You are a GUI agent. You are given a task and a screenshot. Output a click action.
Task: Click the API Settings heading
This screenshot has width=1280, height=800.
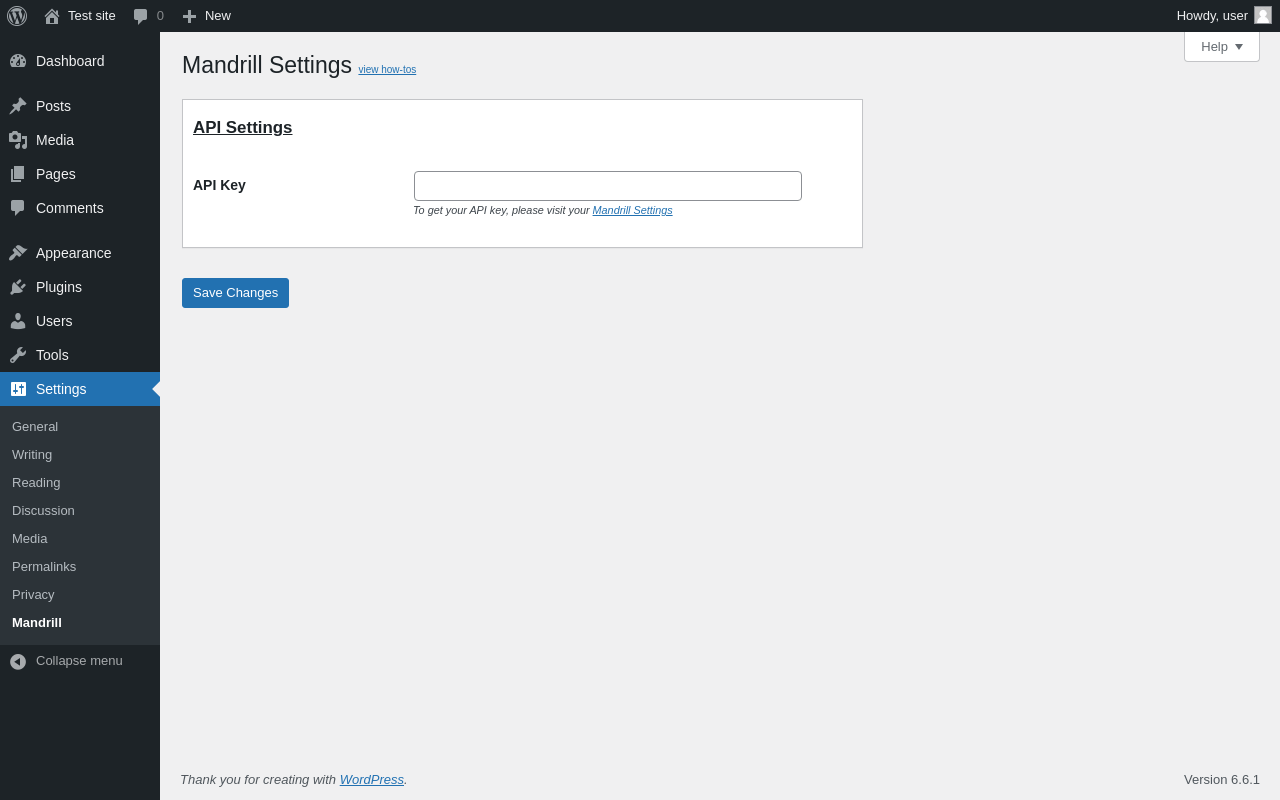point(243,128)
